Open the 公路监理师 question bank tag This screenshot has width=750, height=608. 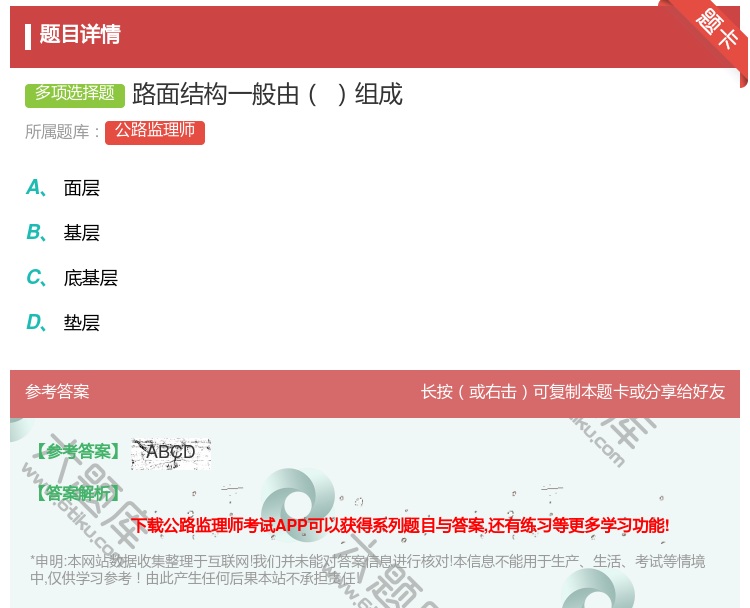(155, 133)
